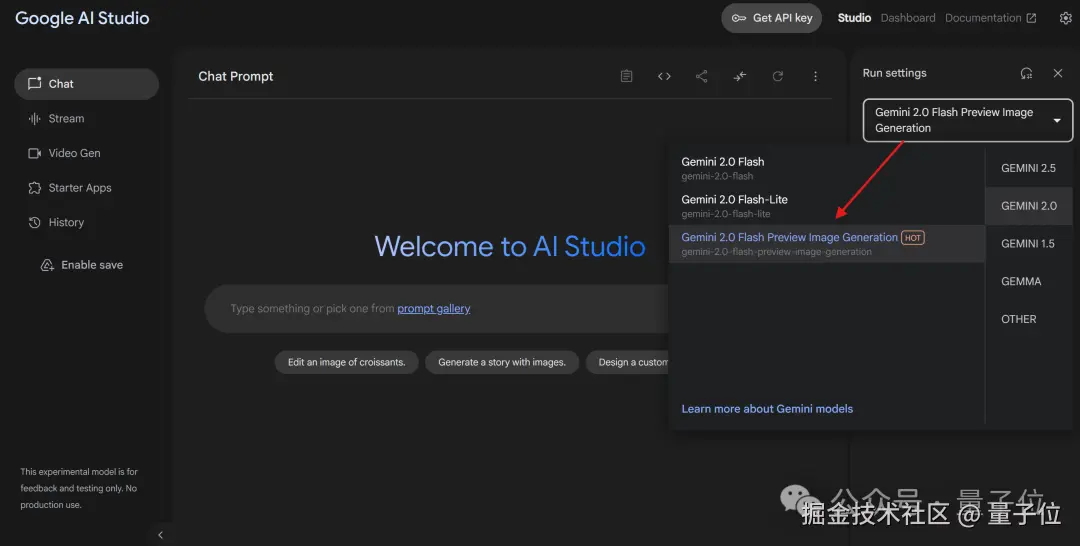
Task: Open the Documentation external link
Action: 990,18
